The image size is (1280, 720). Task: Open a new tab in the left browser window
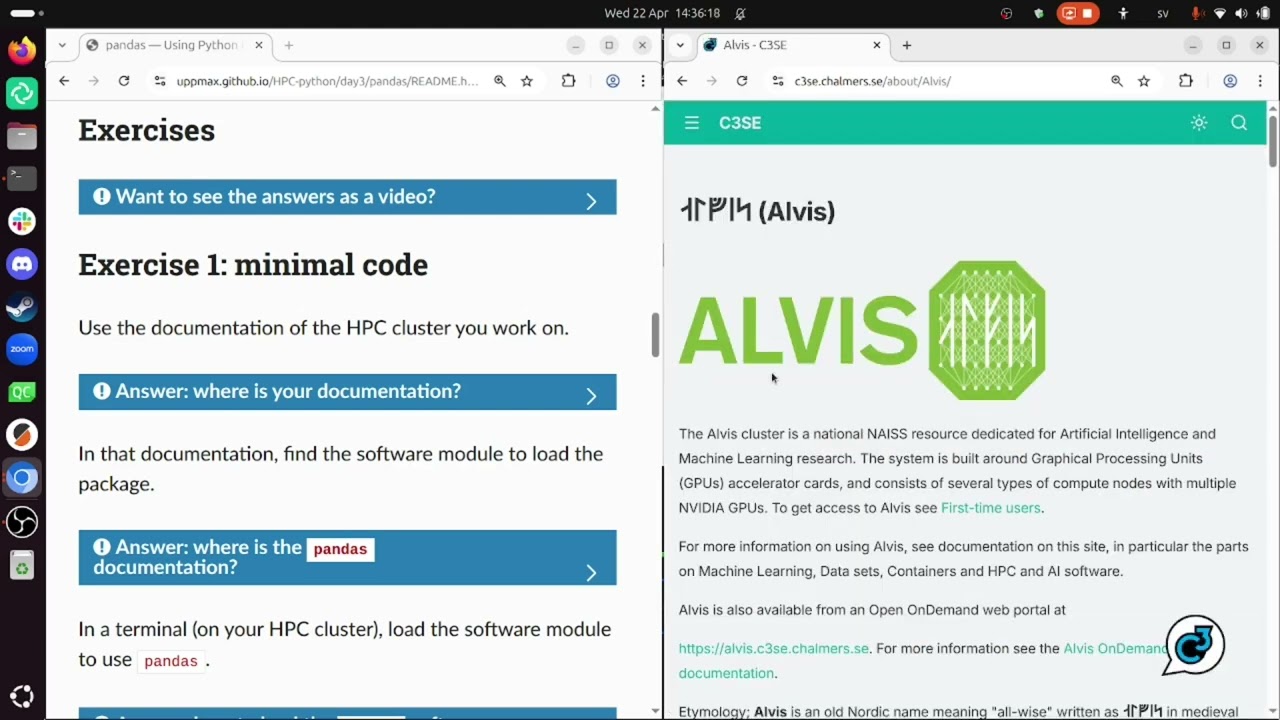point(288,45)
